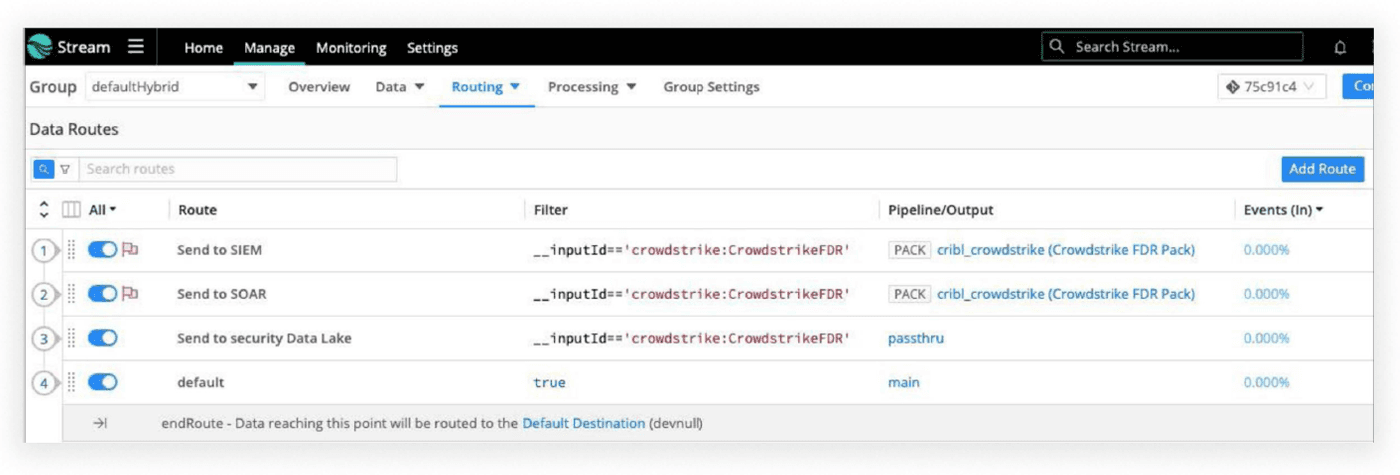
Task: Expand route number 1 row
Action: point(45,251)
